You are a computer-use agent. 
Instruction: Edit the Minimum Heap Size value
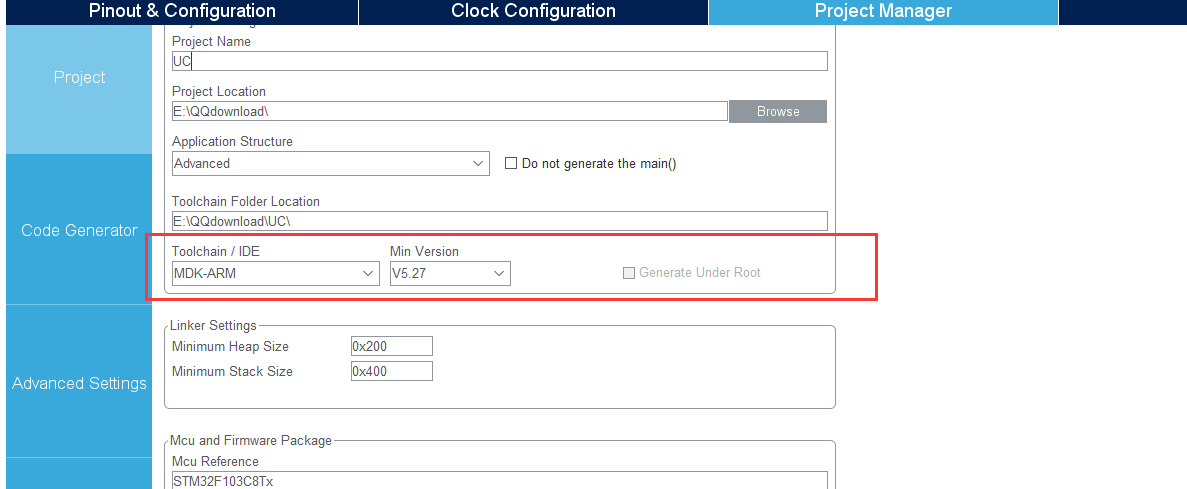(x=391, y=347)
